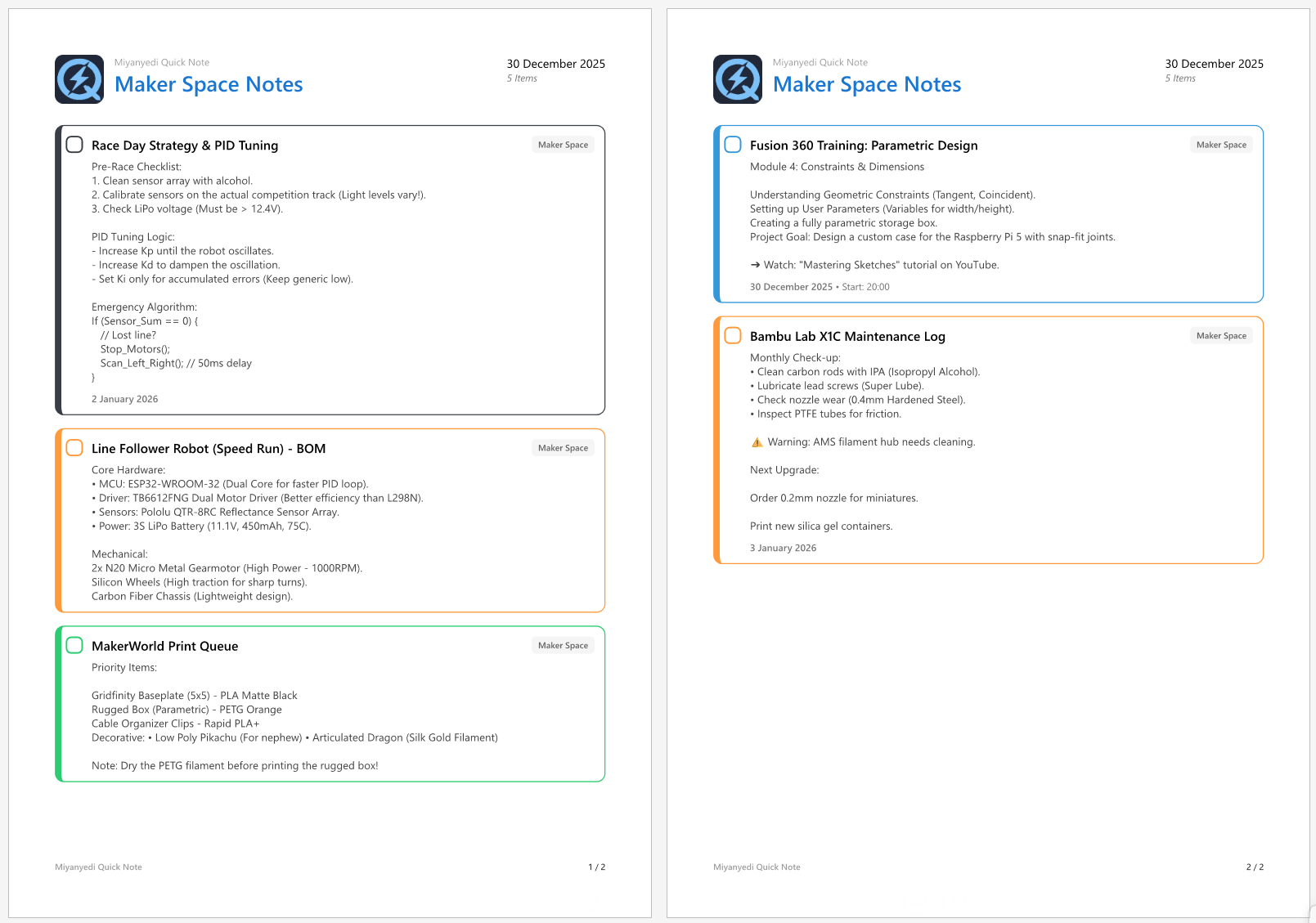Click the green accent bar of MakerWorld Print Queue
This screenshot has height=923, width=1316.
click(x=58, y=704)
